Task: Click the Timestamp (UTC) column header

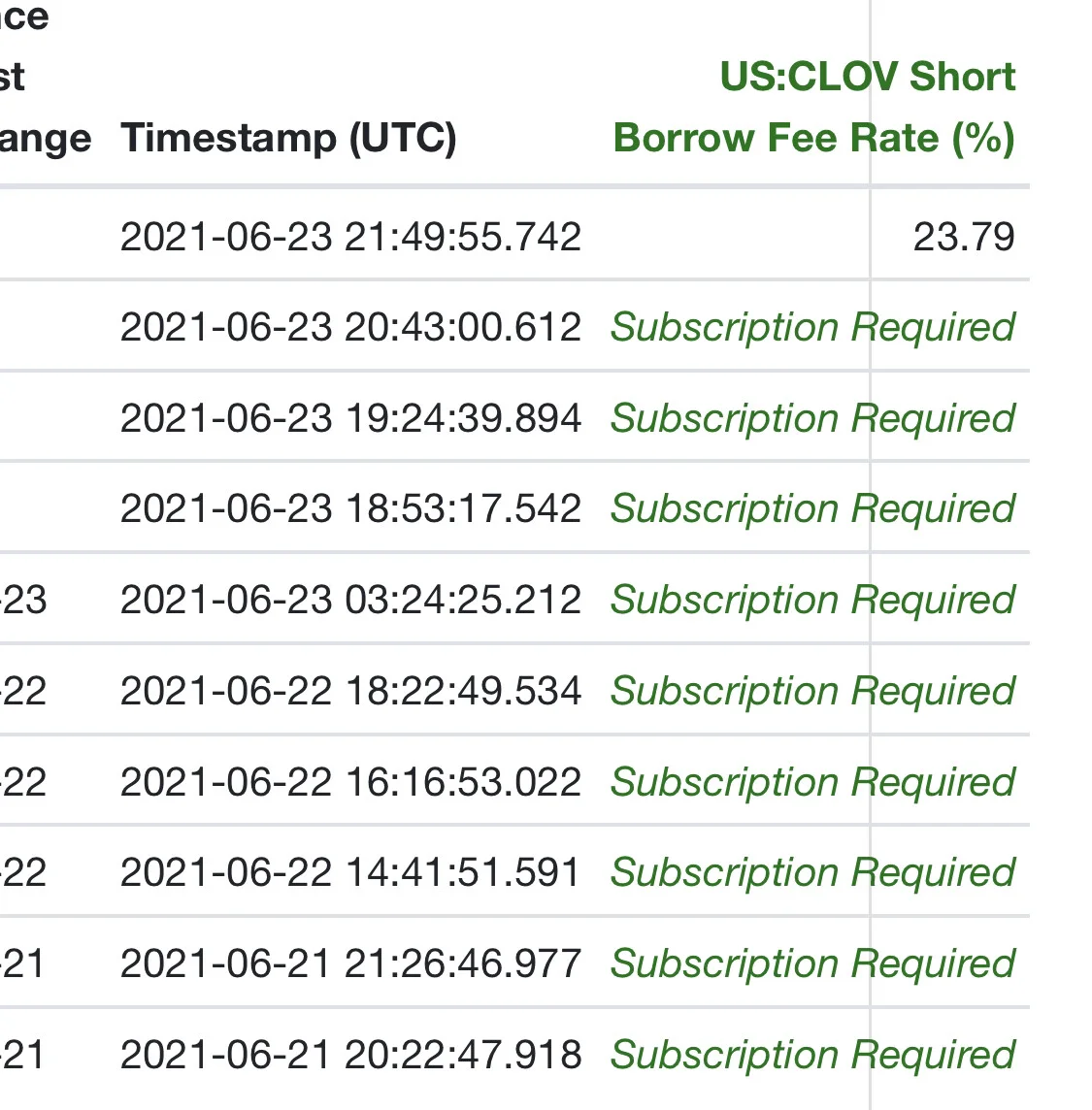Action: [288, 138]
